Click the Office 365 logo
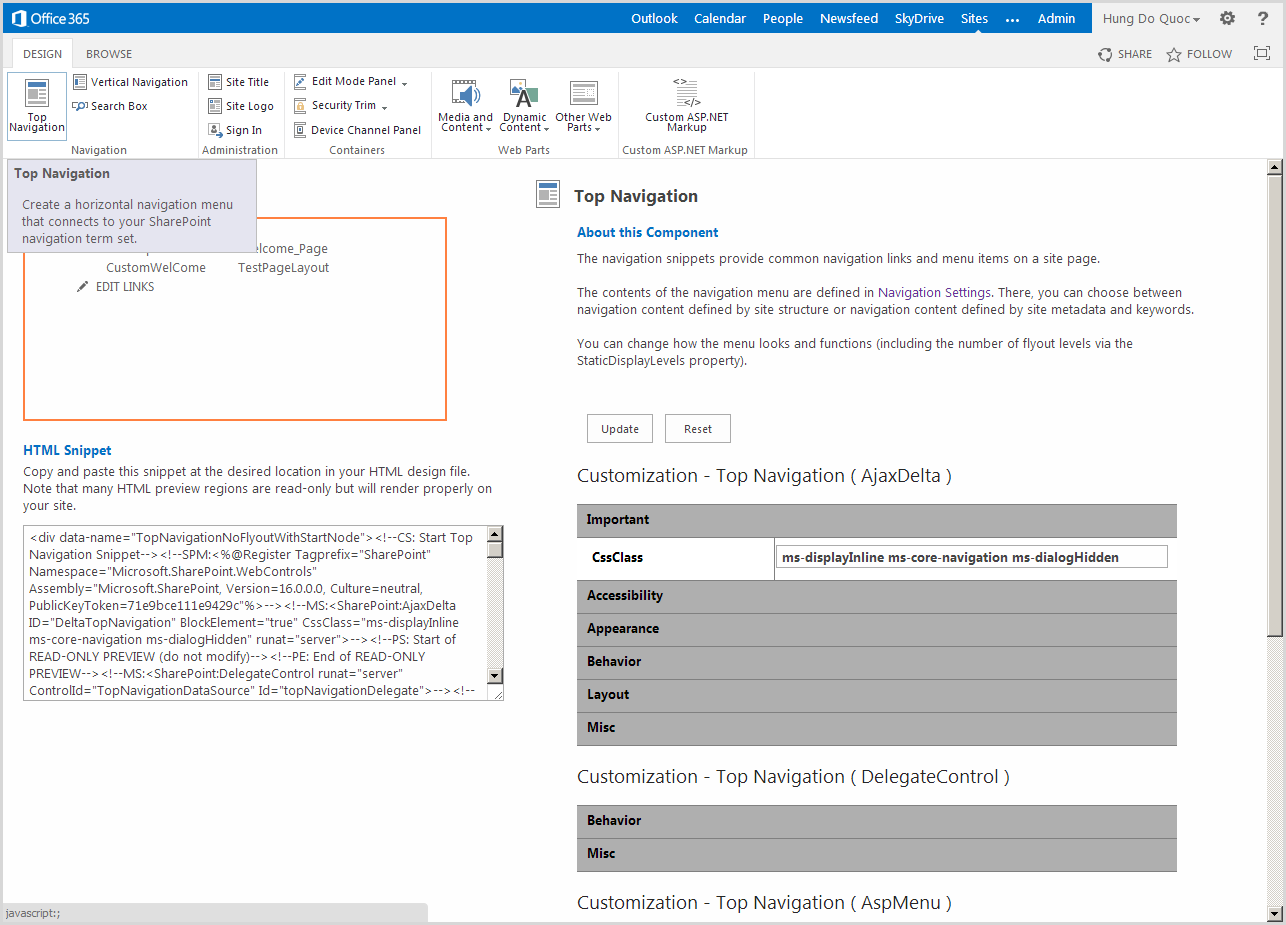1286x925 pixels. coord(51,18)
